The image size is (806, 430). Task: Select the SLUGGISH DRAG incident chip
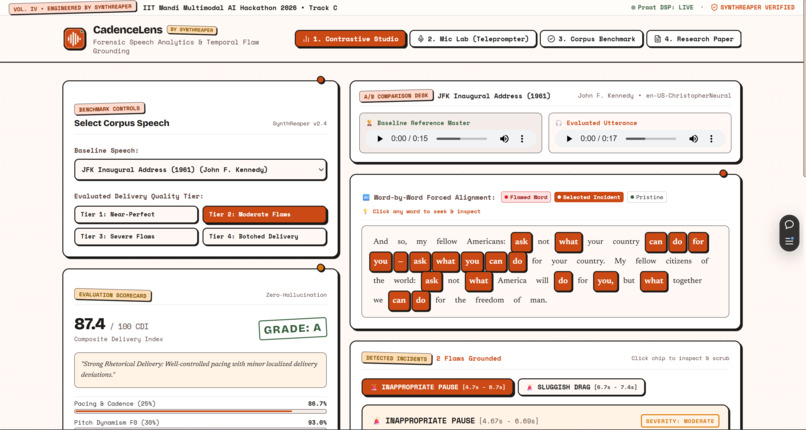(581, 387)
